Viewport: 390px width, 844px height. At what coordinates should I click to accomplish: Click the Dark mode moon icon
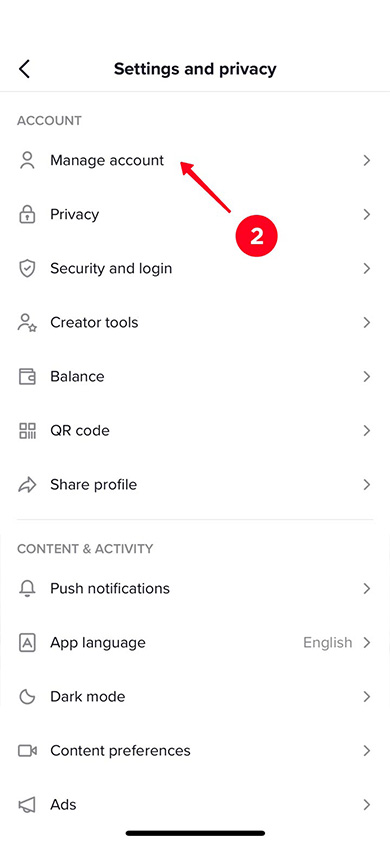pyautogui.click(x=27, y=697)
